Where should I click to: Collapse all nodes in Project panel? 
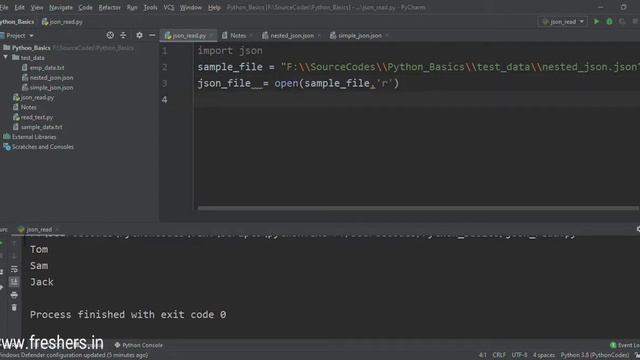coord(123,36)
